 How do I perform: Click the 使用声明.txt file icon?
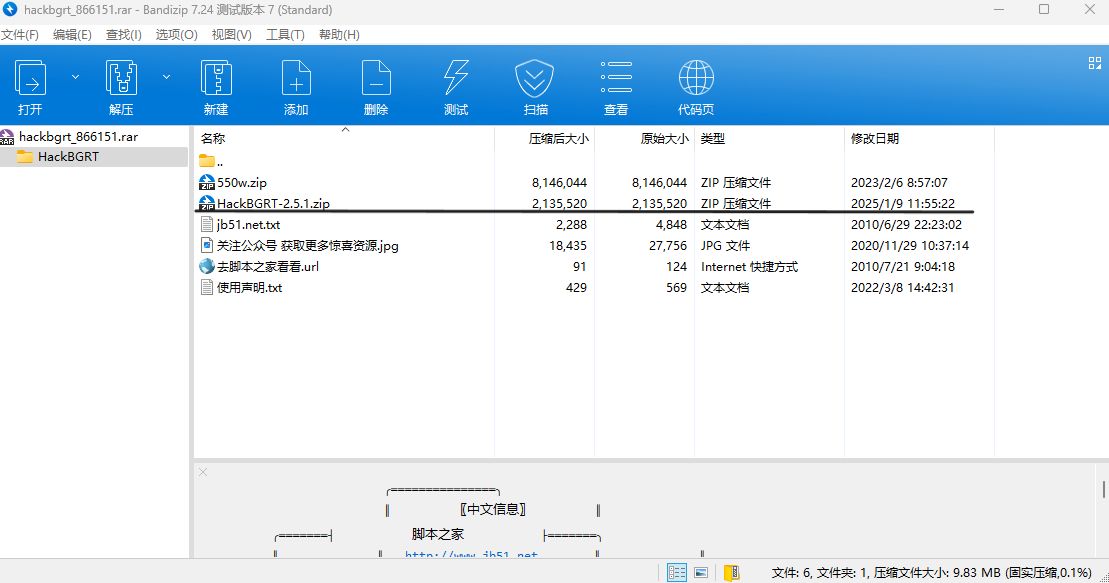(207, 287)
